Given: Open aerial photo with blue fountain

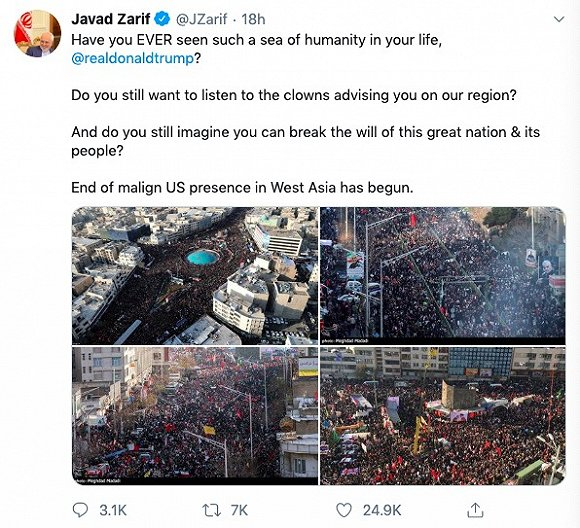Looking at the screenshot, I should pos(195,276).
